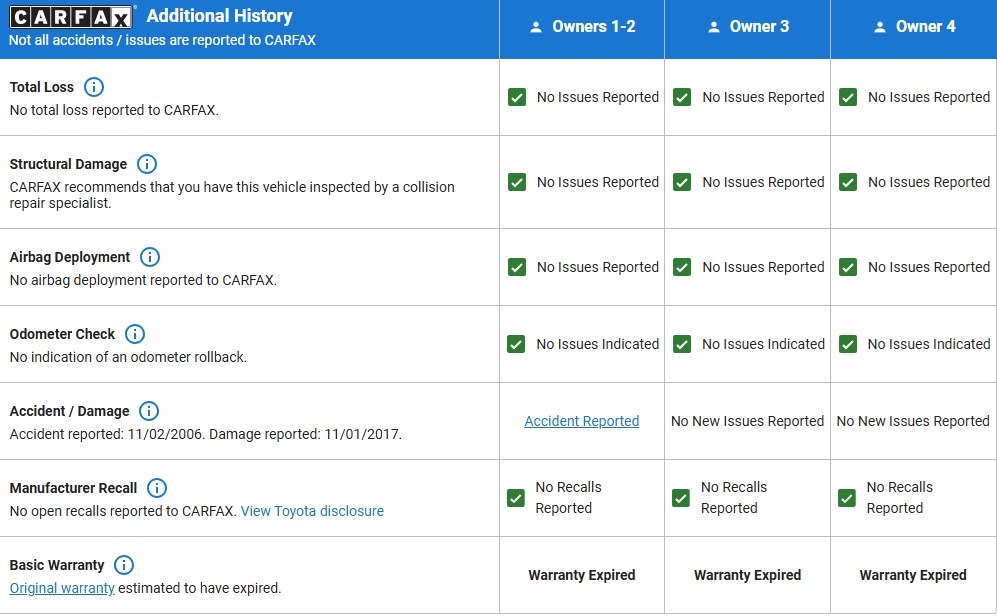This screenshot has height=616, width=997.
Task: Click 'No Issues Indicated' text under Owner 3
Action: pos(764,344)
